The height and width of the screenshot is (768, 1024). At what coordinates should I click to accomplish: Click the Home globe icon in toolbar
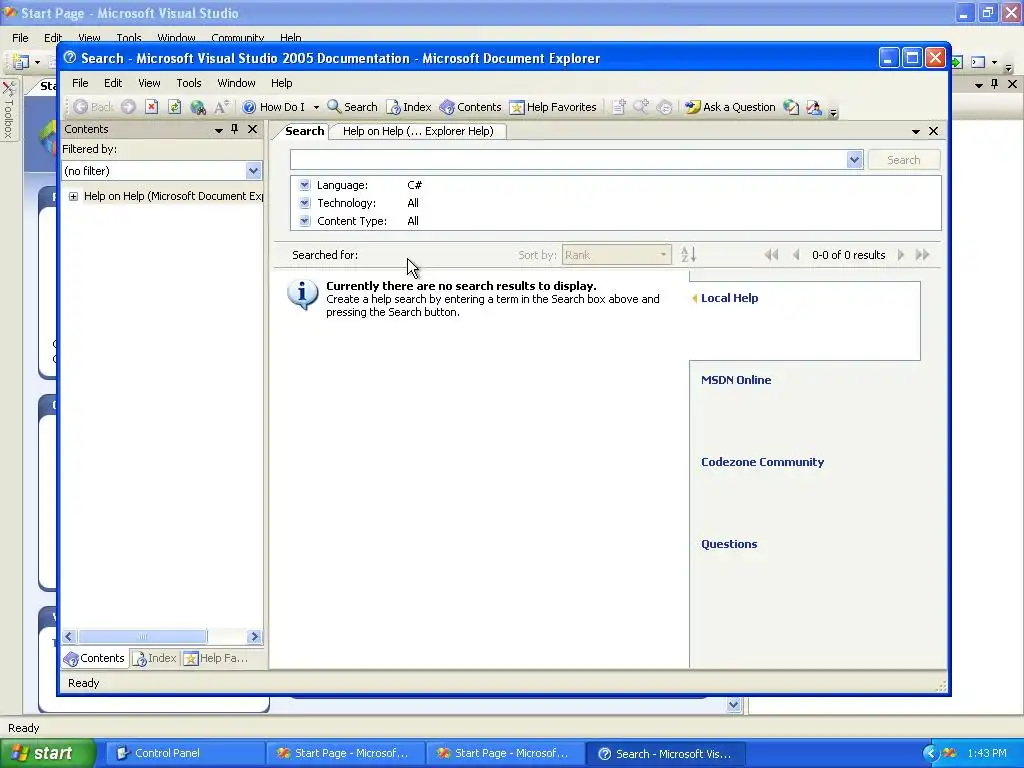pyautogui.click(x=197, y=107)
